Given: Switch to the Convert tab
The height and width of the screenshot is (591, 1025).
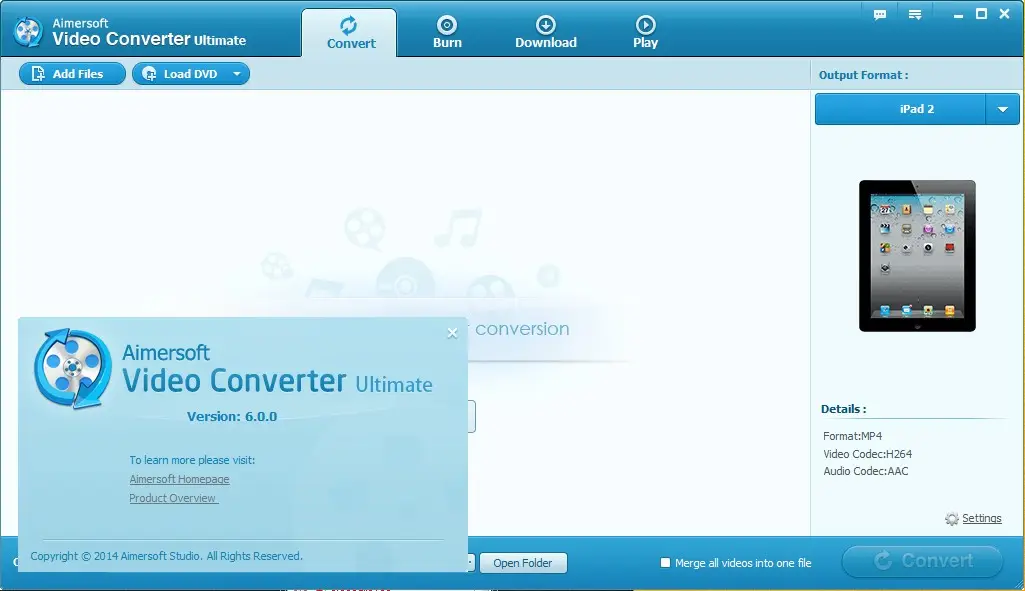Looking at the screenshot, I should (x=349, y=33).
